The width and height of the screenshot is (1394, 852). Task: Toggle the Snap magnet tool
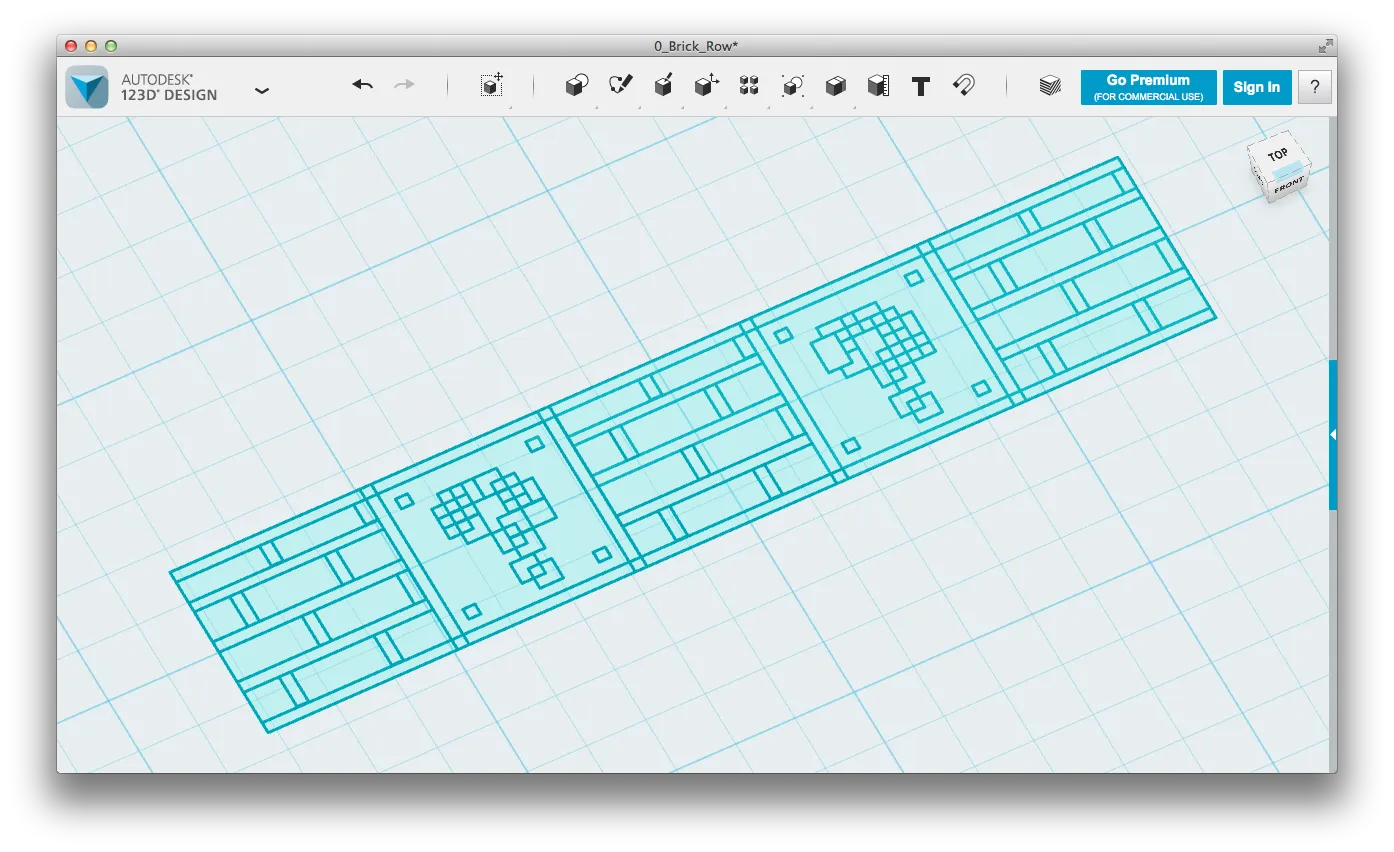click(x=964, y=86)
